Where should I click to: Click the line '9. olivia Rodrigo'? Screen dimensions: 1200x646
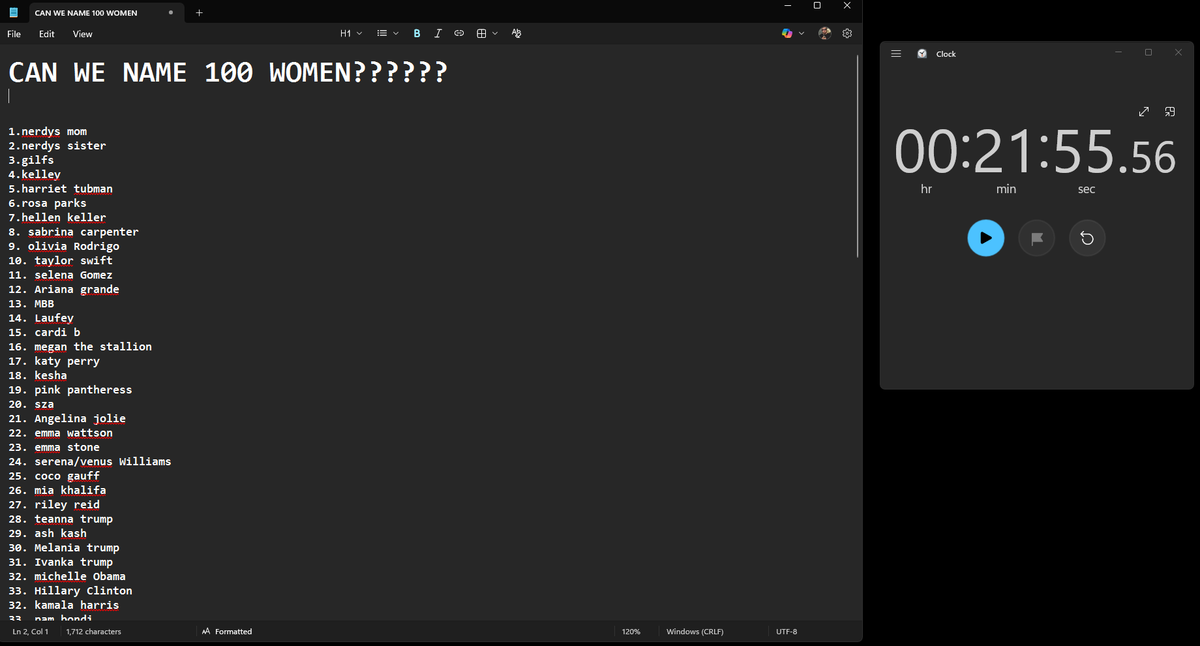(x=64, y=246)
